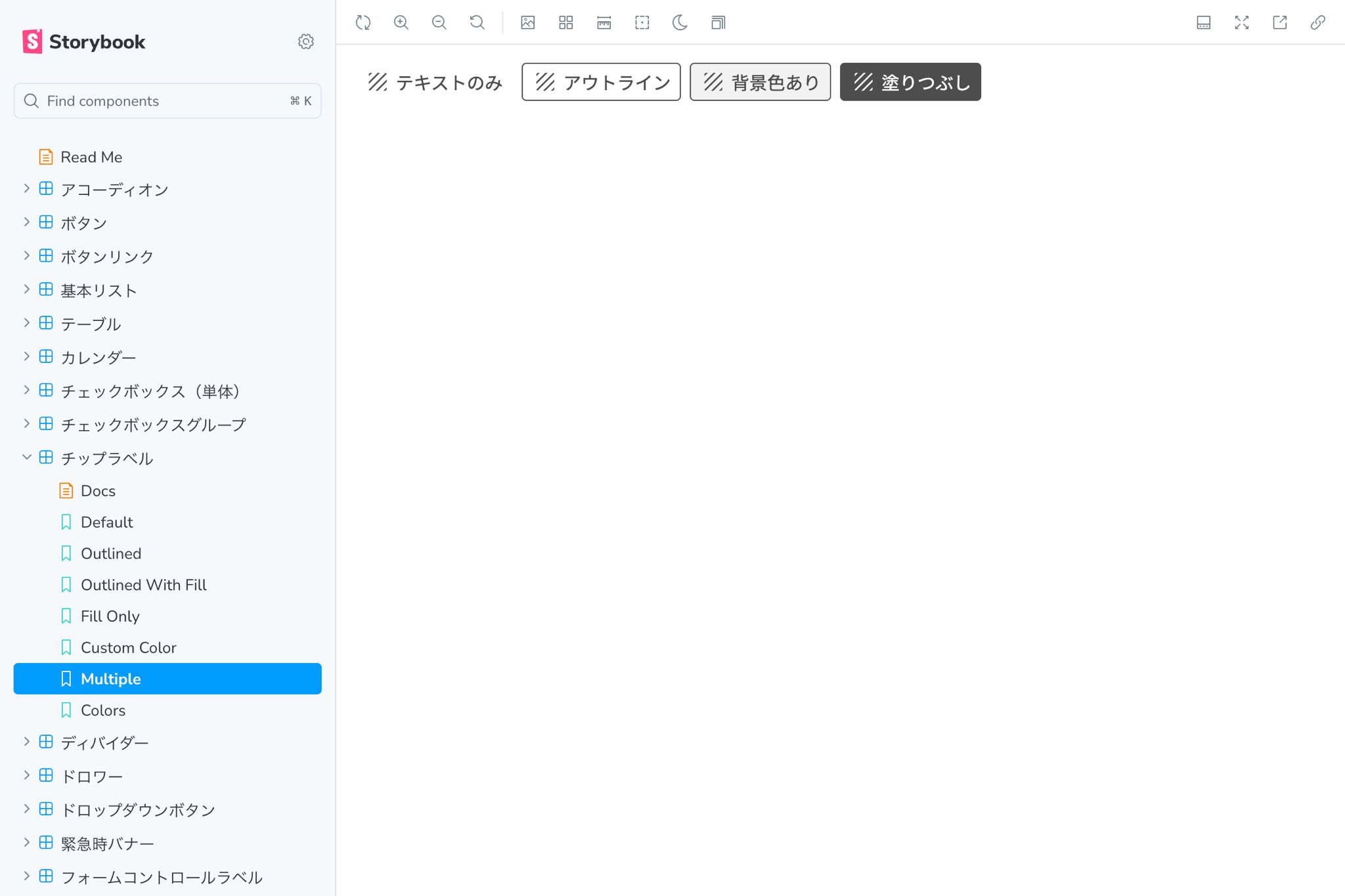Click the remount component reload icon
The width and height of the screenshot is (1345, 896).
point(363,23)
